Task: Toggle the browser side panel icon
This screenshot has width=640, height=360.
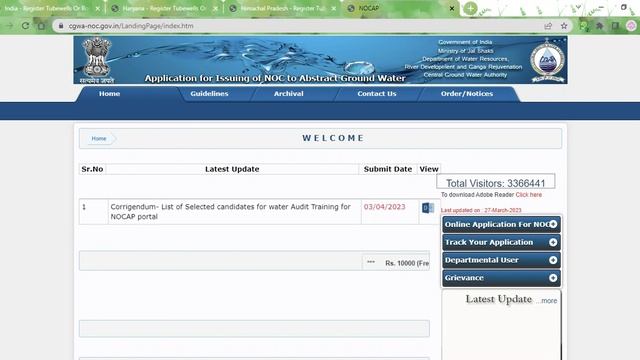Action: pos(615,26)
